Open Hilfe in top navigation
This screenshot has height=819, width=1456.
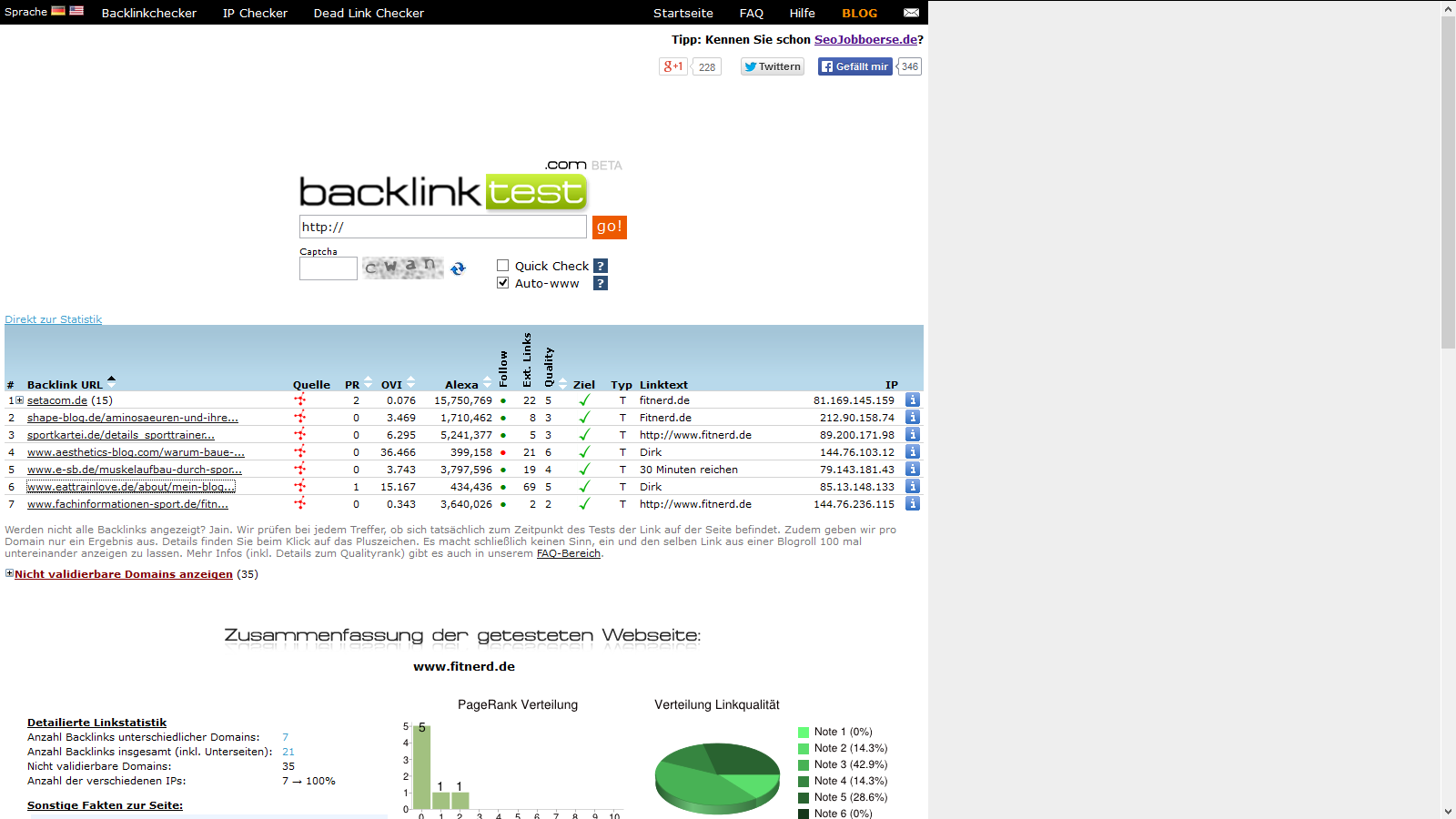[803, 13]
